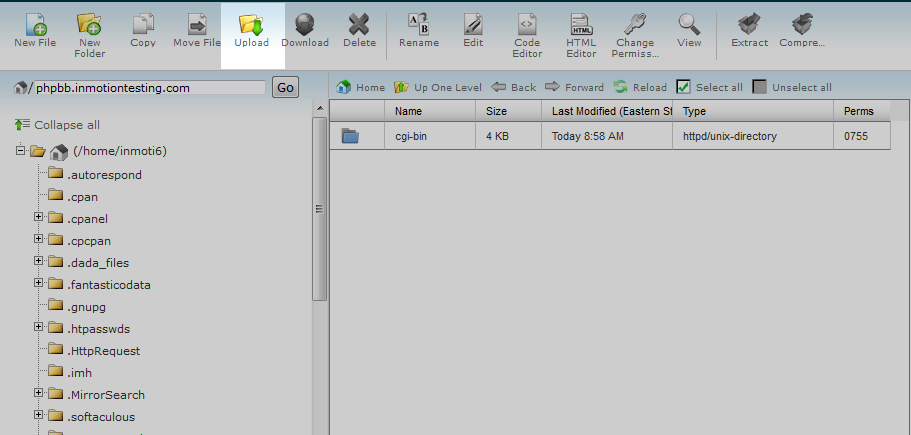The height and width of the screenshot is (435, 911).
Task: Click the cgi-bin folder icon in the file list
Action: click(x=350, y=136)
